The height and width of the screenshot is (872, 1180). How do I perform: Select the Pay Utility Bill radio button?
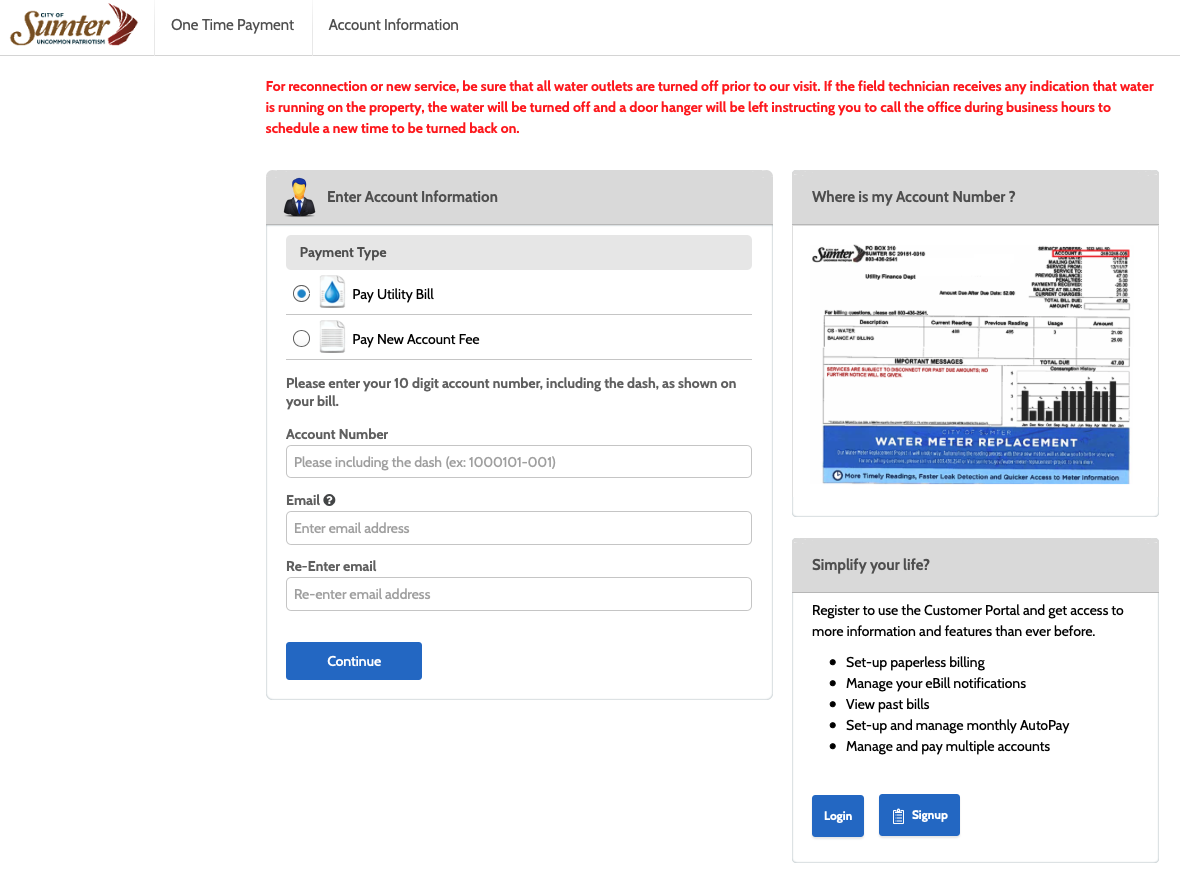click(301, 293)
